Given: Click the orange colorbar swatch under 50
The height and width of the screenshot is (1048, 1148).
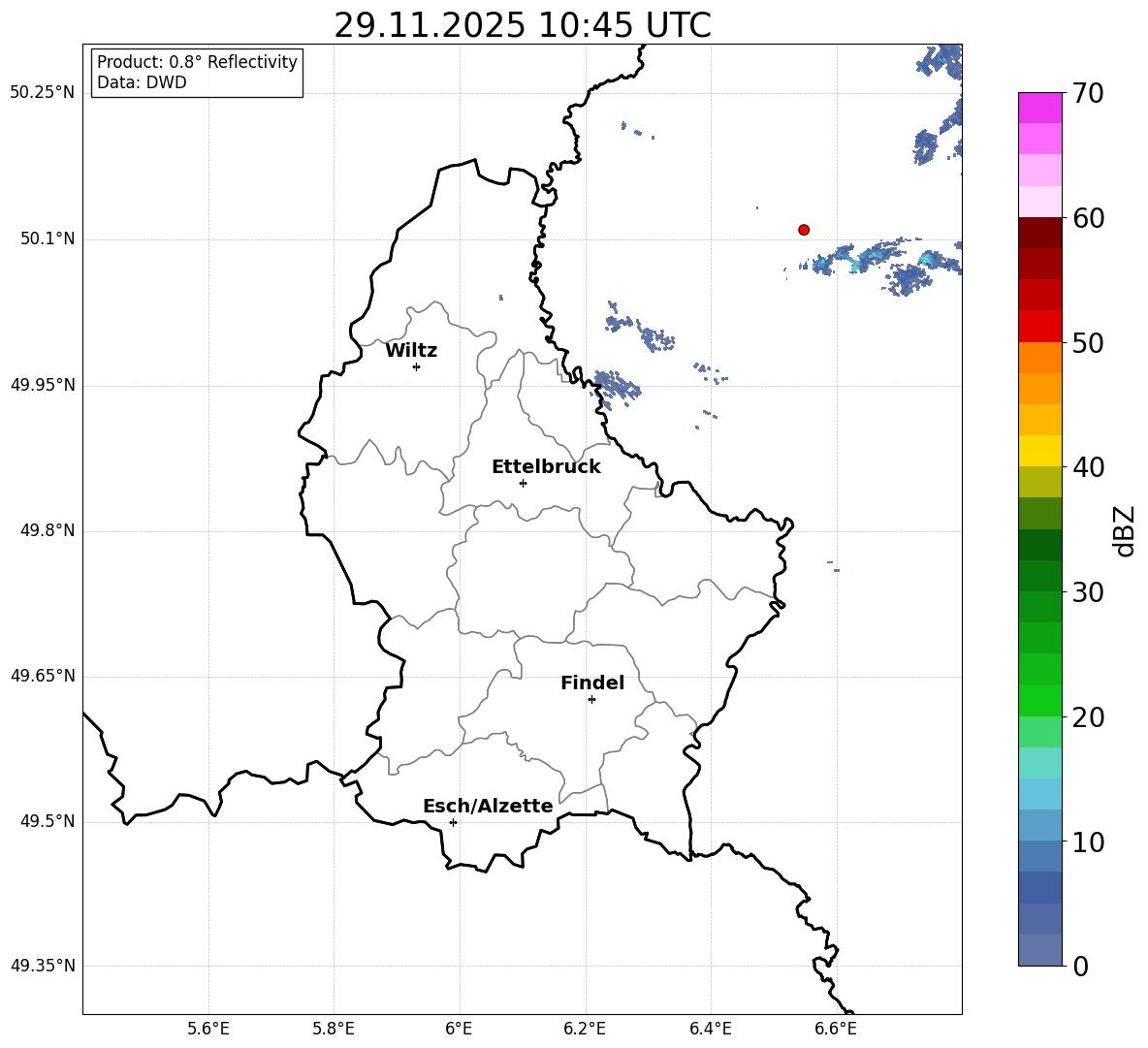Looking at the screenshot, I should (1040, 358).
